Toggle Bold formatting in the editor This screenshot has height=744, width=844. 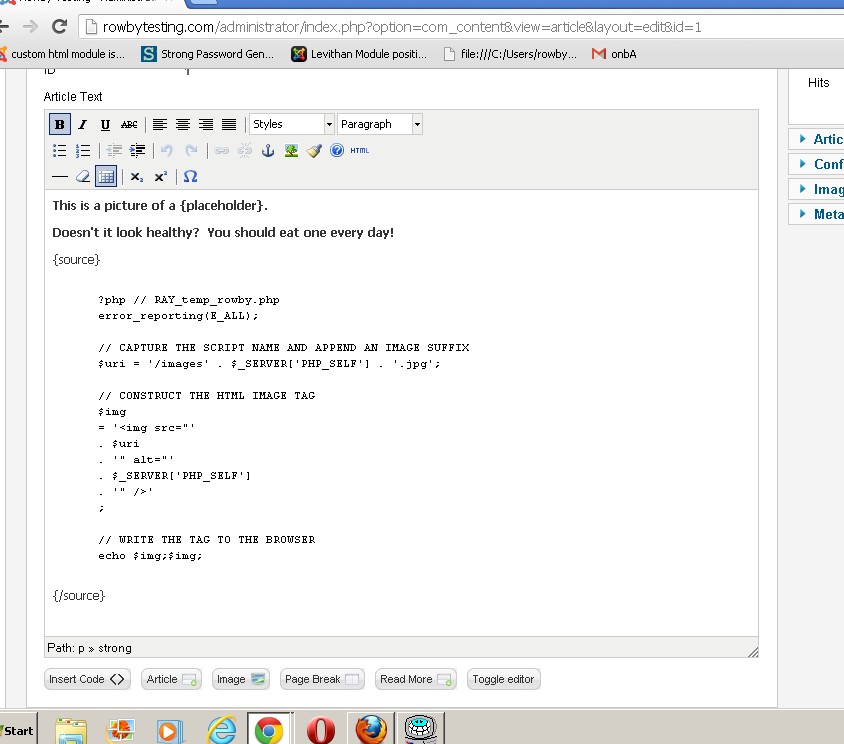pyautogui.click(x=59, y=124)
